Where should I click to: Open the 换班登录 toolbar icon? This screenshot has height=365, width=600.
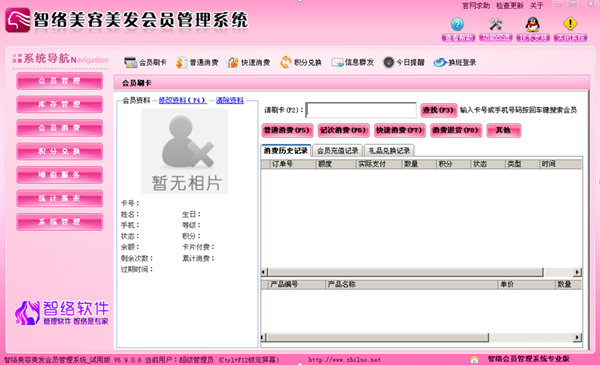(x=440, y=62)
